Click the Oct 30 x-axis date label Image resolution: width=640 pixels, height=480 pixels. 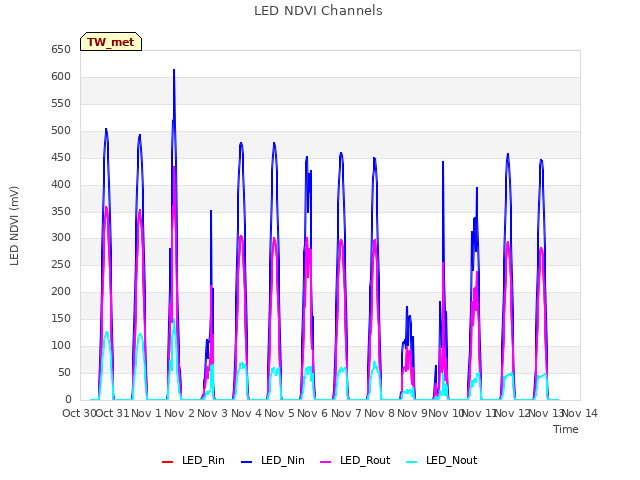pos(79,413)
